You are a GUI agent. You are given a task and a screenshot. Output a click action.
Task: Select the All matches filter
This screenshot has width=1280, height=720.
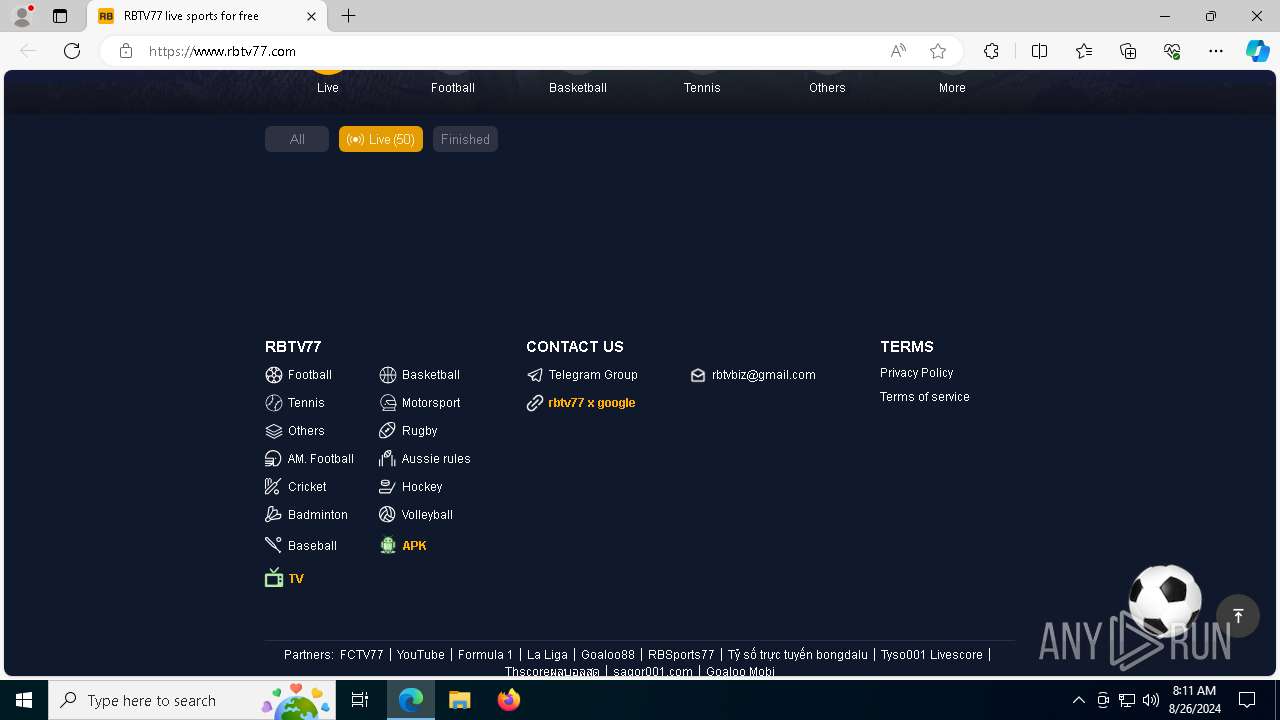coord(297,139)
